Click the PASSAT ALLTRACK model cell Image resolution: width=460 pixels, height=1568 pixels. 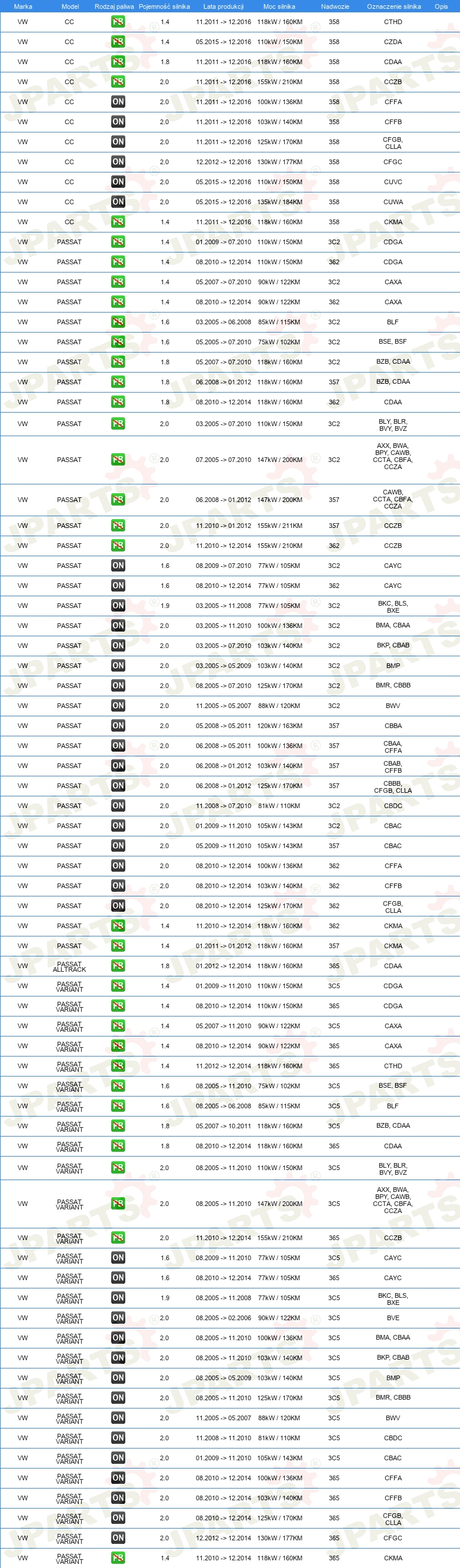[69, 966]
